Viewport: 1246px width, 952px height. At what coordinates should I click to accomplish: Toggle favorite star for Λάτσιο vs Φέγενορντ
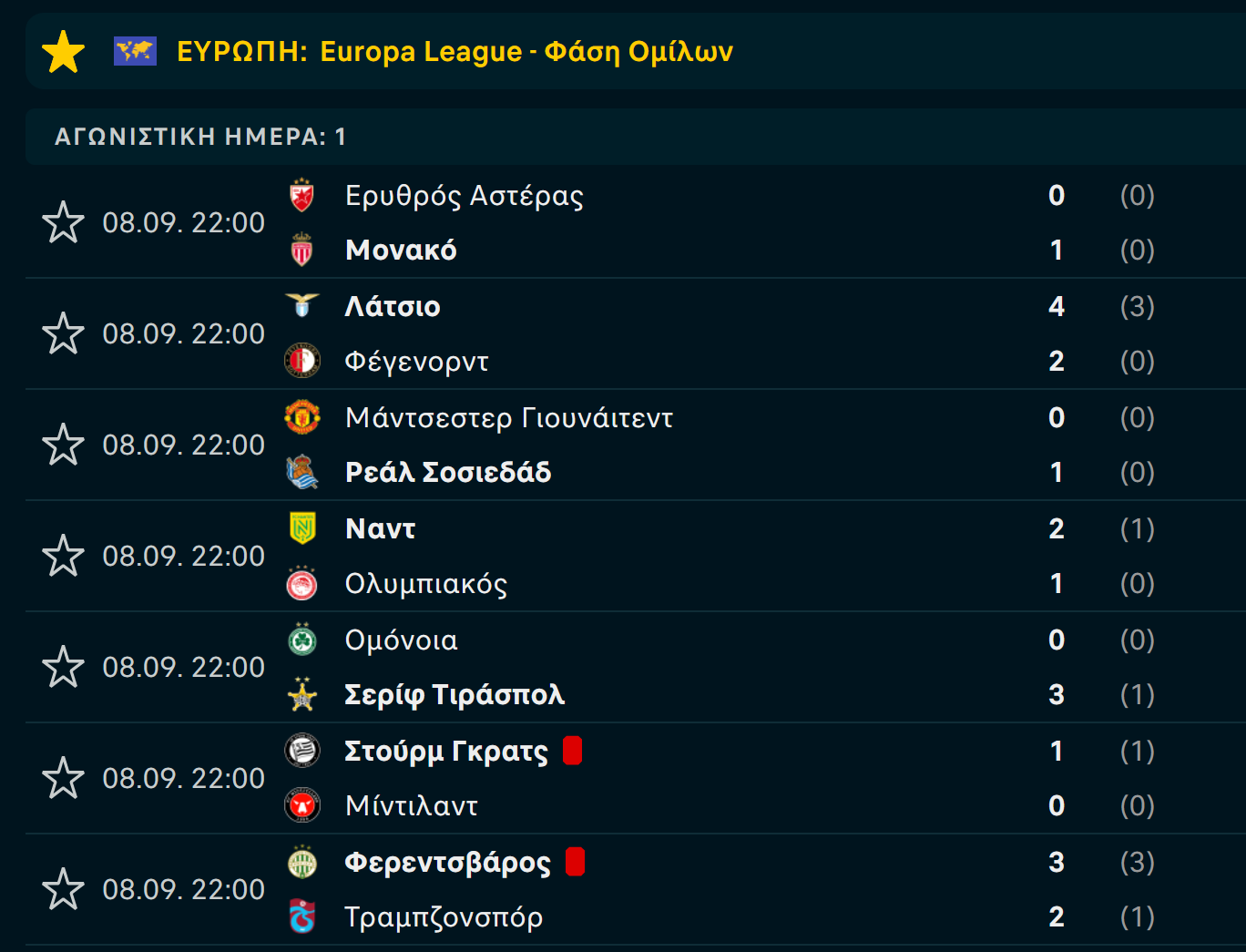pos(63,333)
